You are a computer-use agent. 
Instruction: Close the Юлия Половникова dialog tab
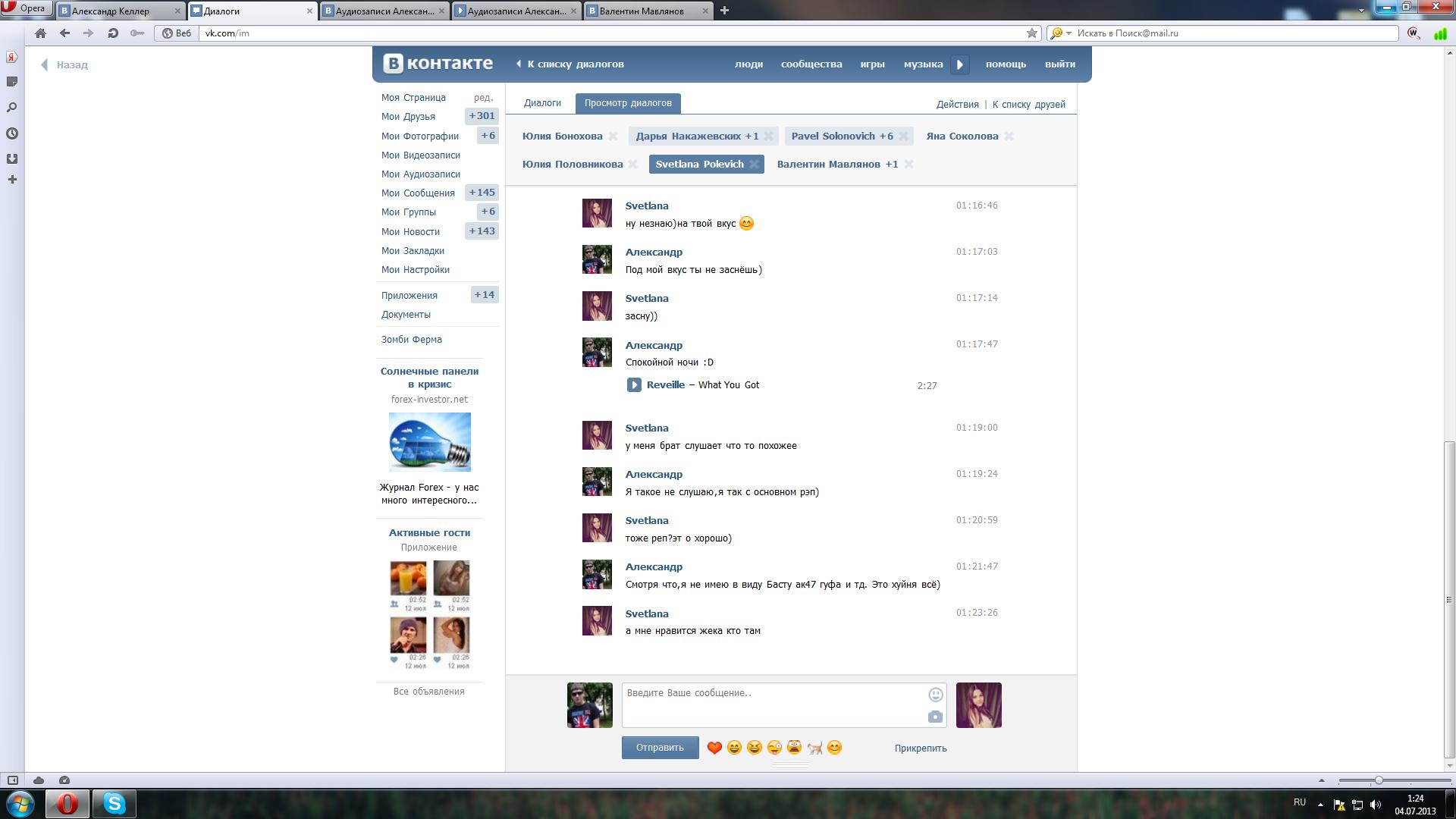[x=632, y=165]
